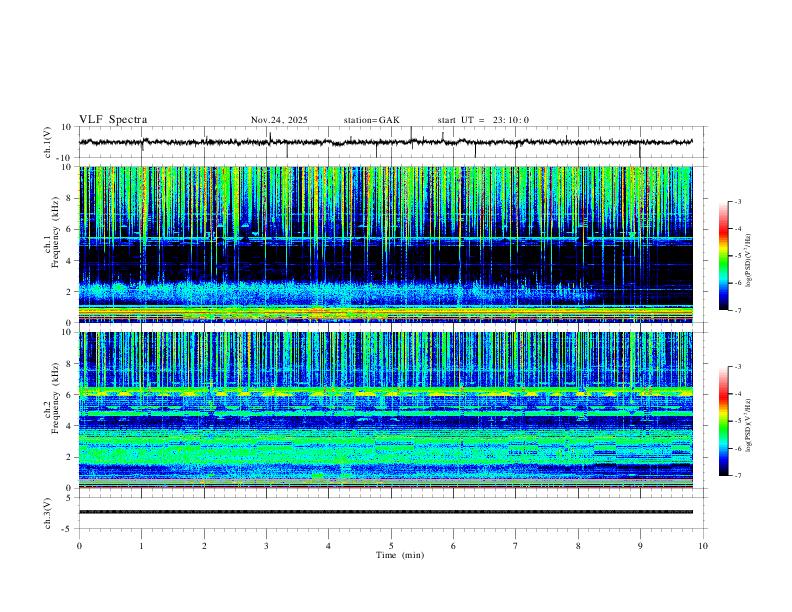Click the ch.1 voltage waveform trace
The height and width of the screenshot is (612, 792).
tap(386, 142)
